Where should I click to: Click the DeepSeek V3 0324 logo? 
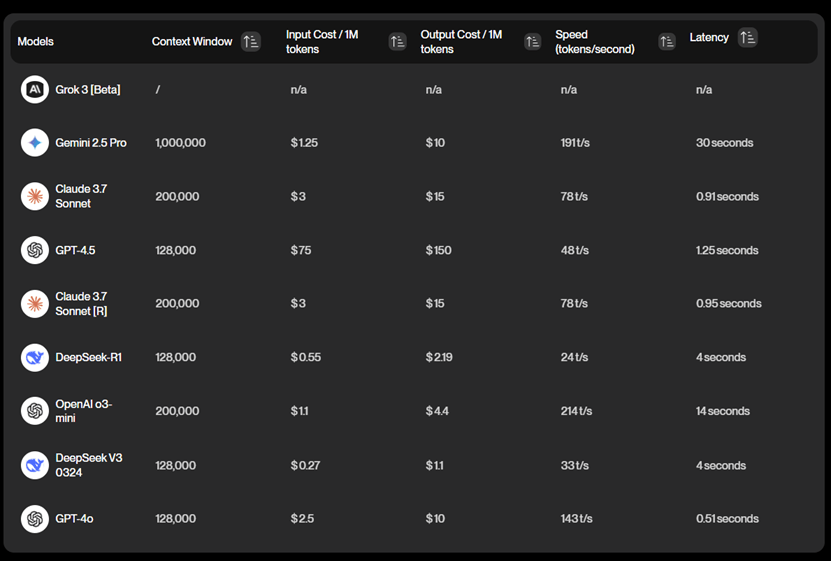(x=35, y=465)
